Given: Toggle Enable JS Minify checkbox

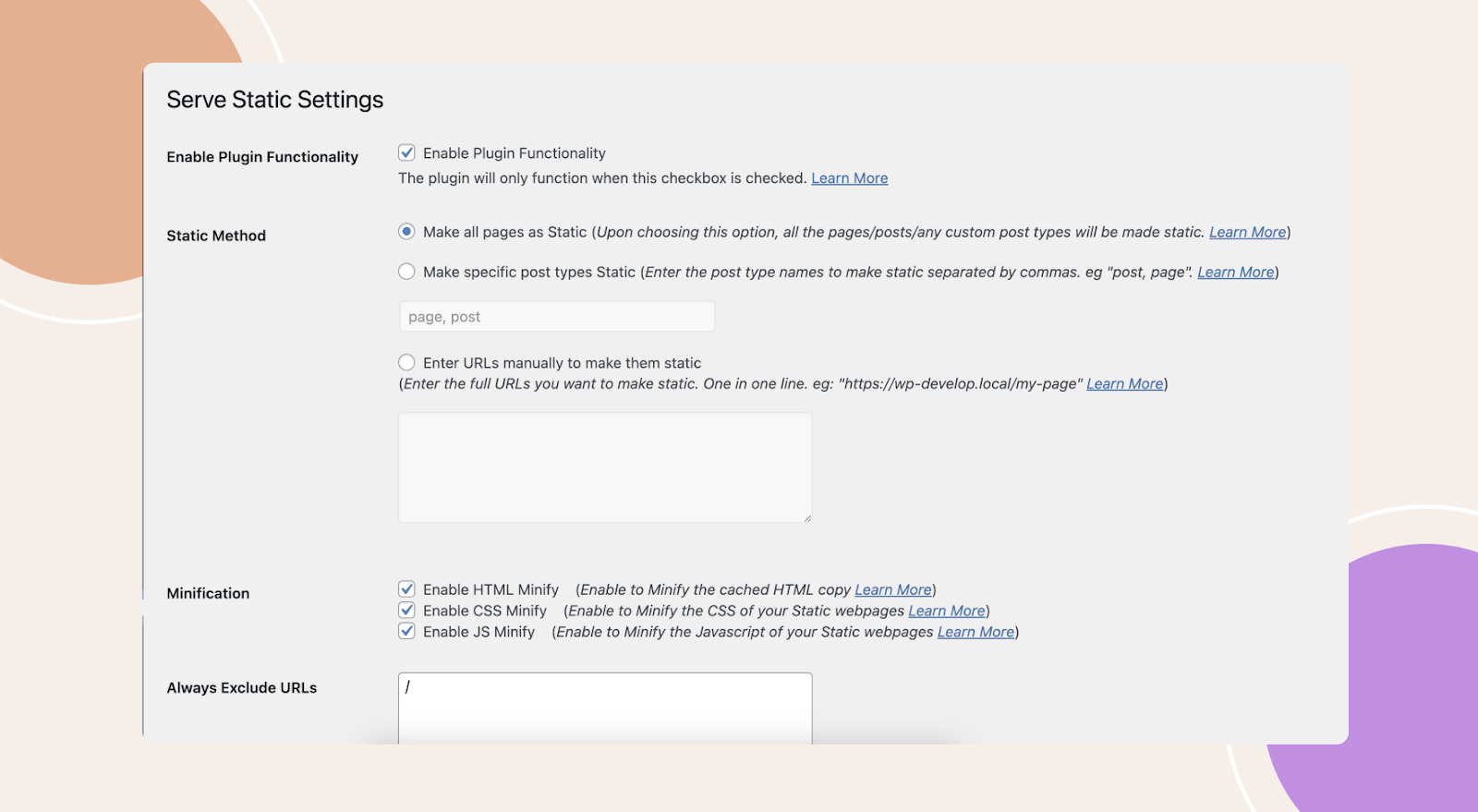Looking at the screenshot, I should [406, 632].
